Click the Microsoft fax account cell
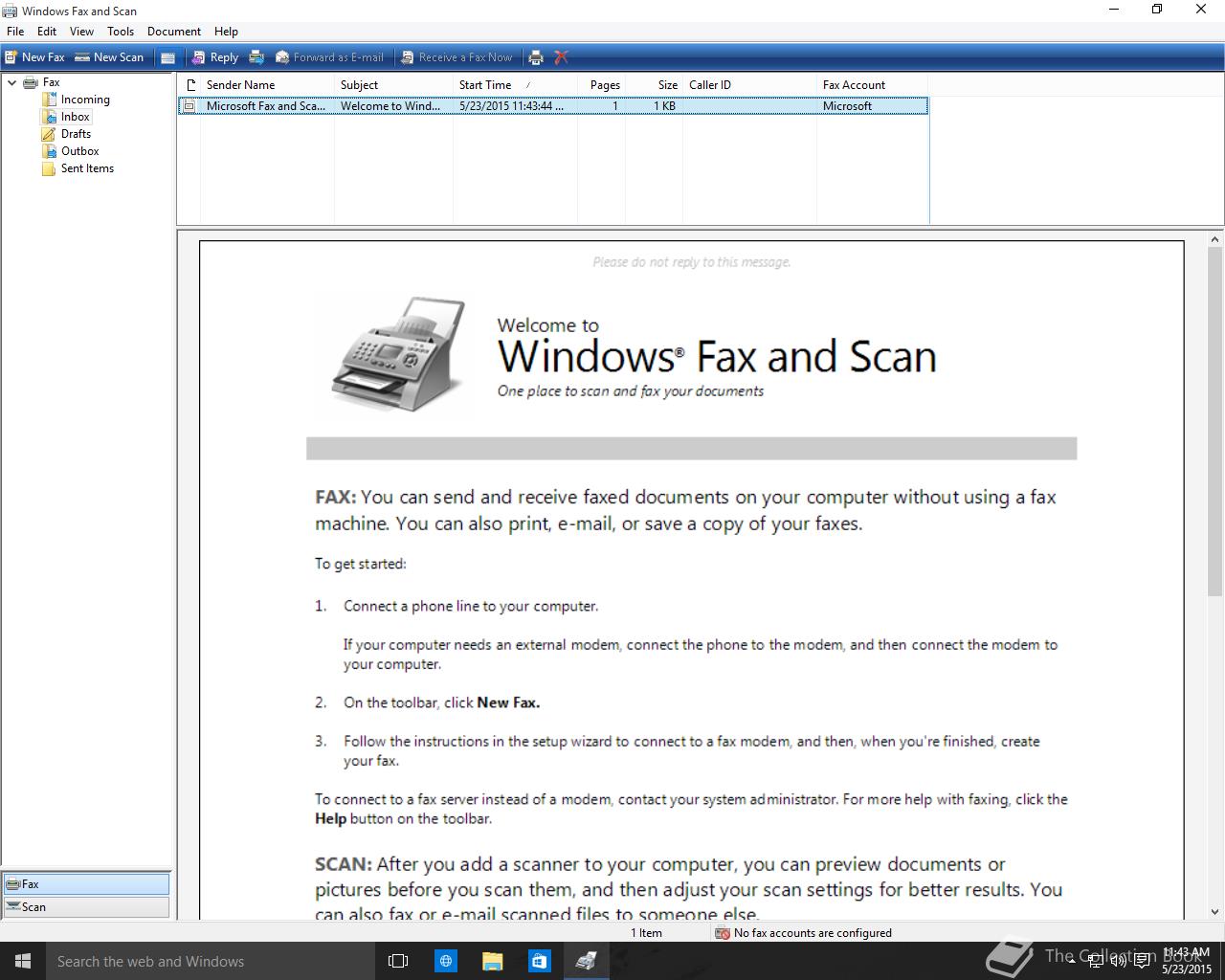The image size is (1225, 980). click(x=847, y=106)
